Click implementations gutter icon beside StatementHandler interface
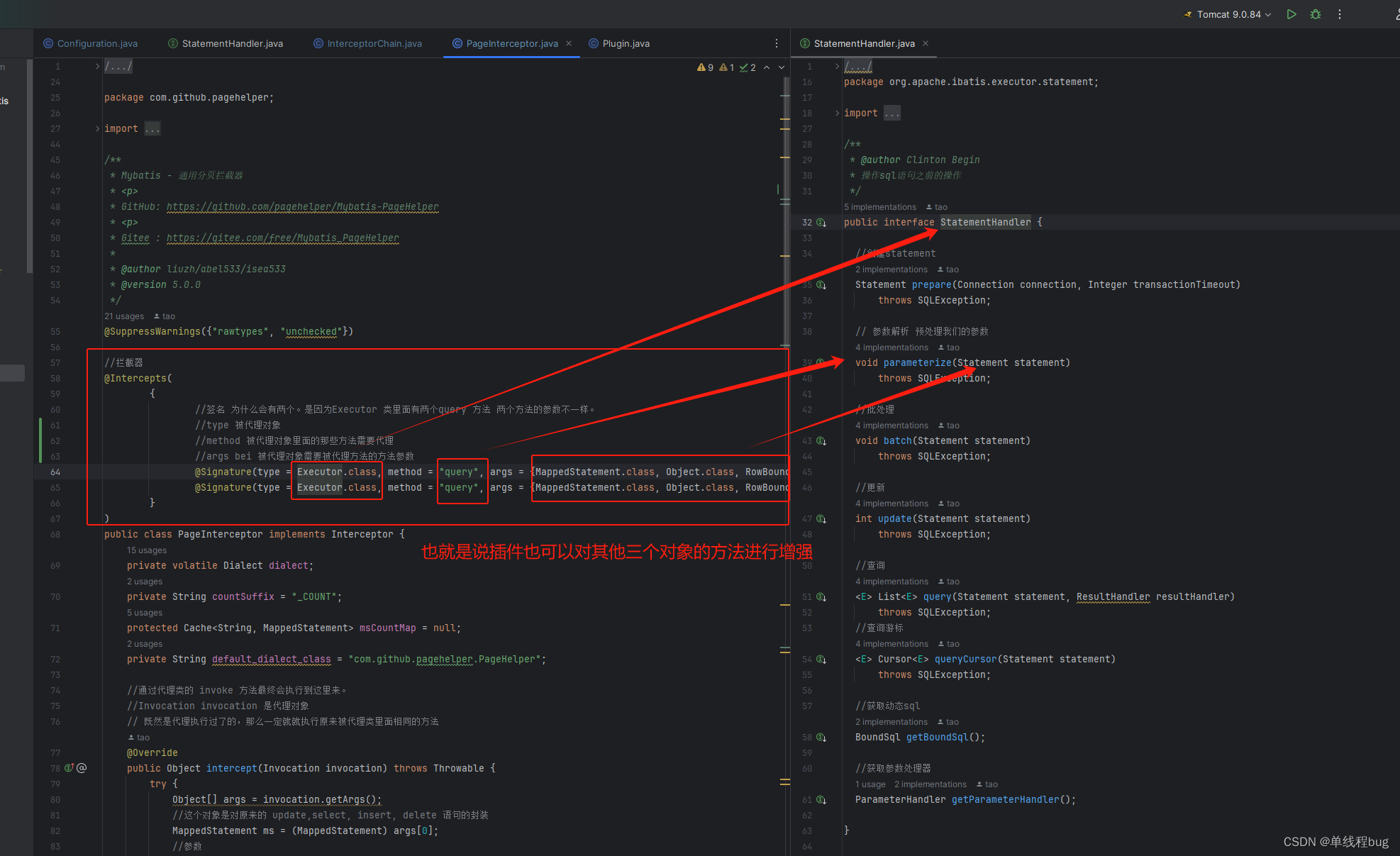 pyautogui.click(x=821, y=223)
